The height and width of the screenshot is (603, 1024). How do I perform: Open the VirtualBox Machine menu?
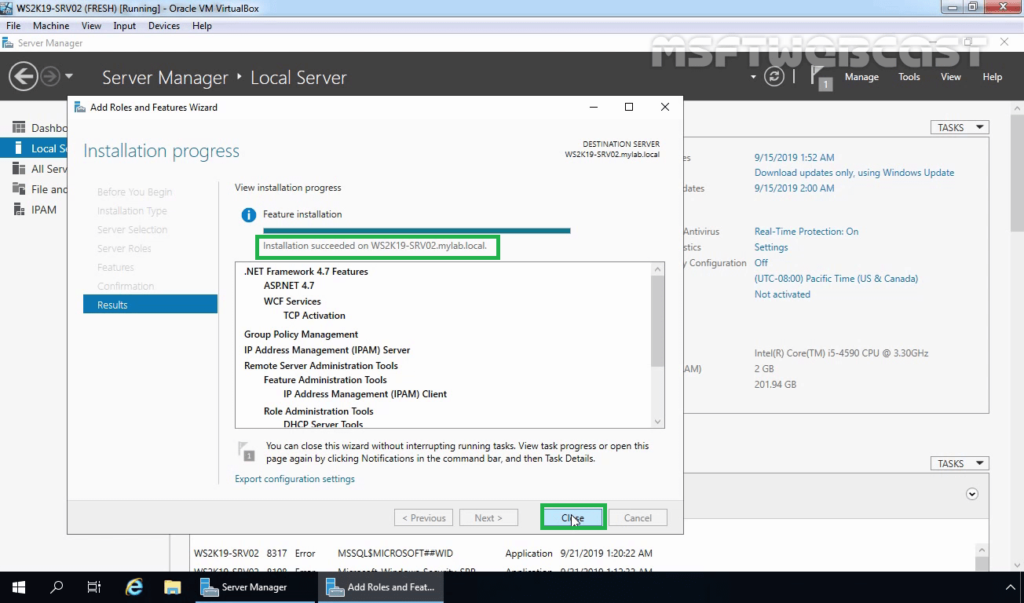point(51,25)
